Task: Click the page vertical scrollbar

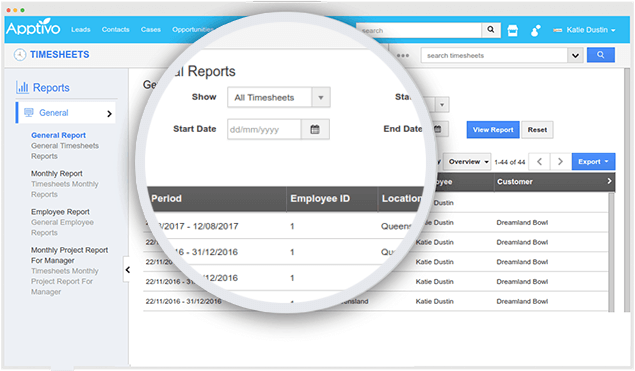Action: (627, 190)
